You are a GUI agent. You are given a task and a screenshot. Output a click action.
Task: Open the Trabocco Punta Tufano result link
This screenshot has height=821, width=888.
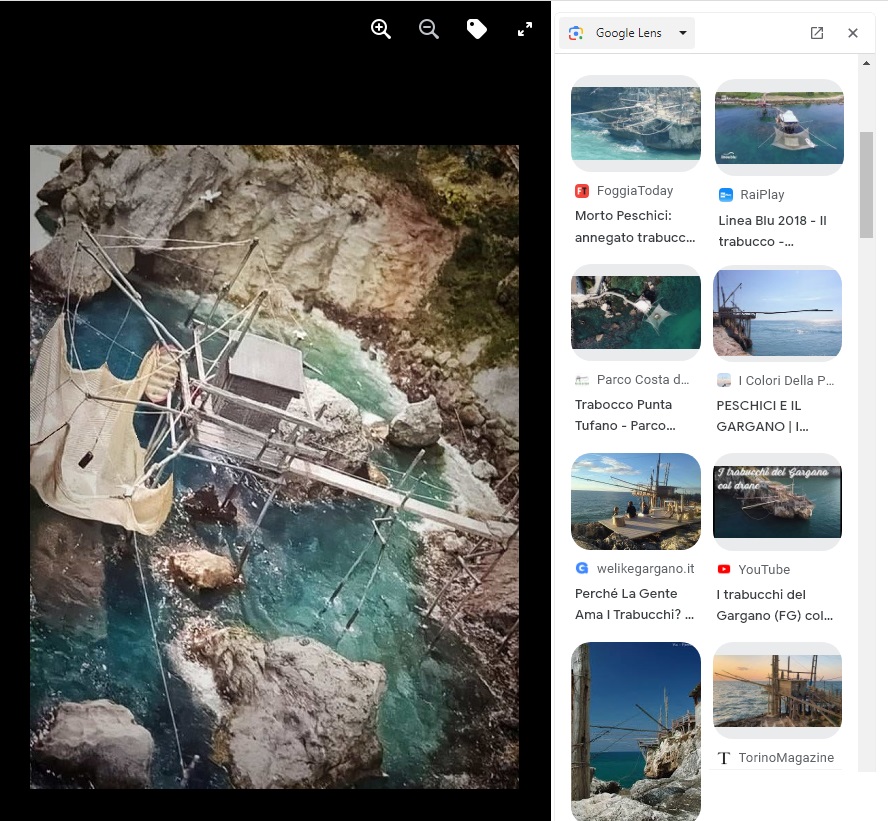[626, 415]
